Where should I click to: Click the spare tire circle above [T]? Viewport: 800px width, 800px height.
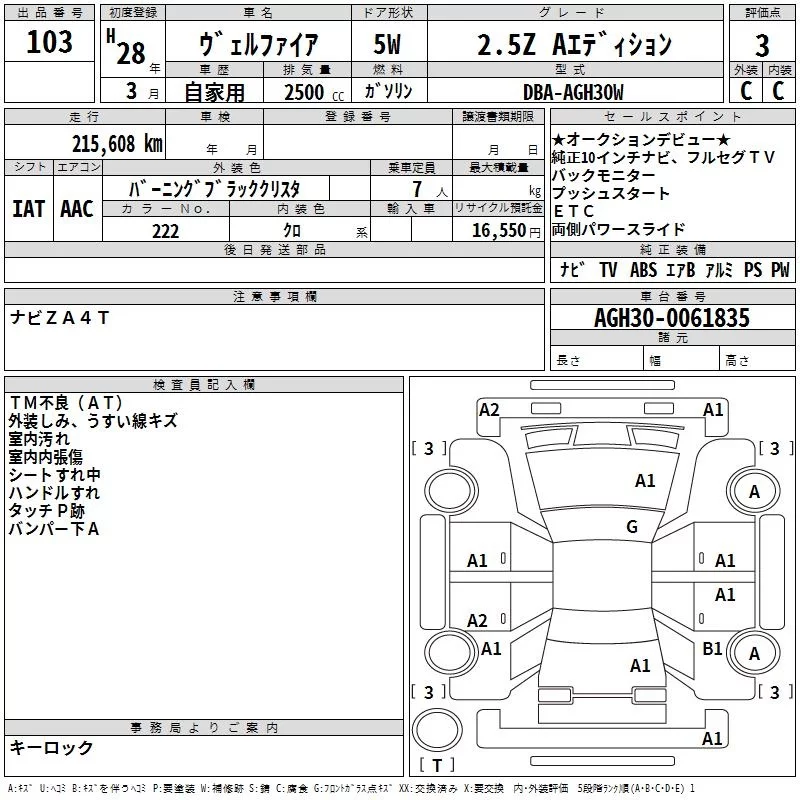click(x=436, y=728)
